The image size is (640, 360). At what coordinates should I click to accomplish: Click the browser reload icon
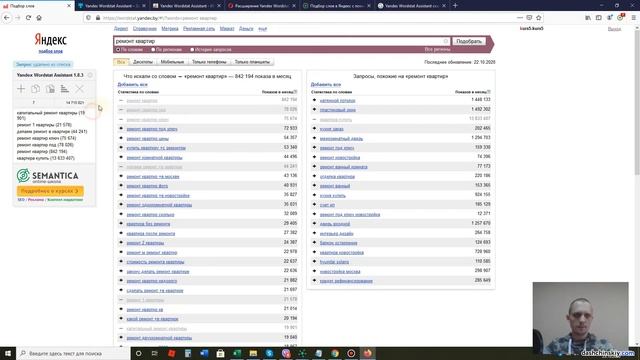(28, 18)
